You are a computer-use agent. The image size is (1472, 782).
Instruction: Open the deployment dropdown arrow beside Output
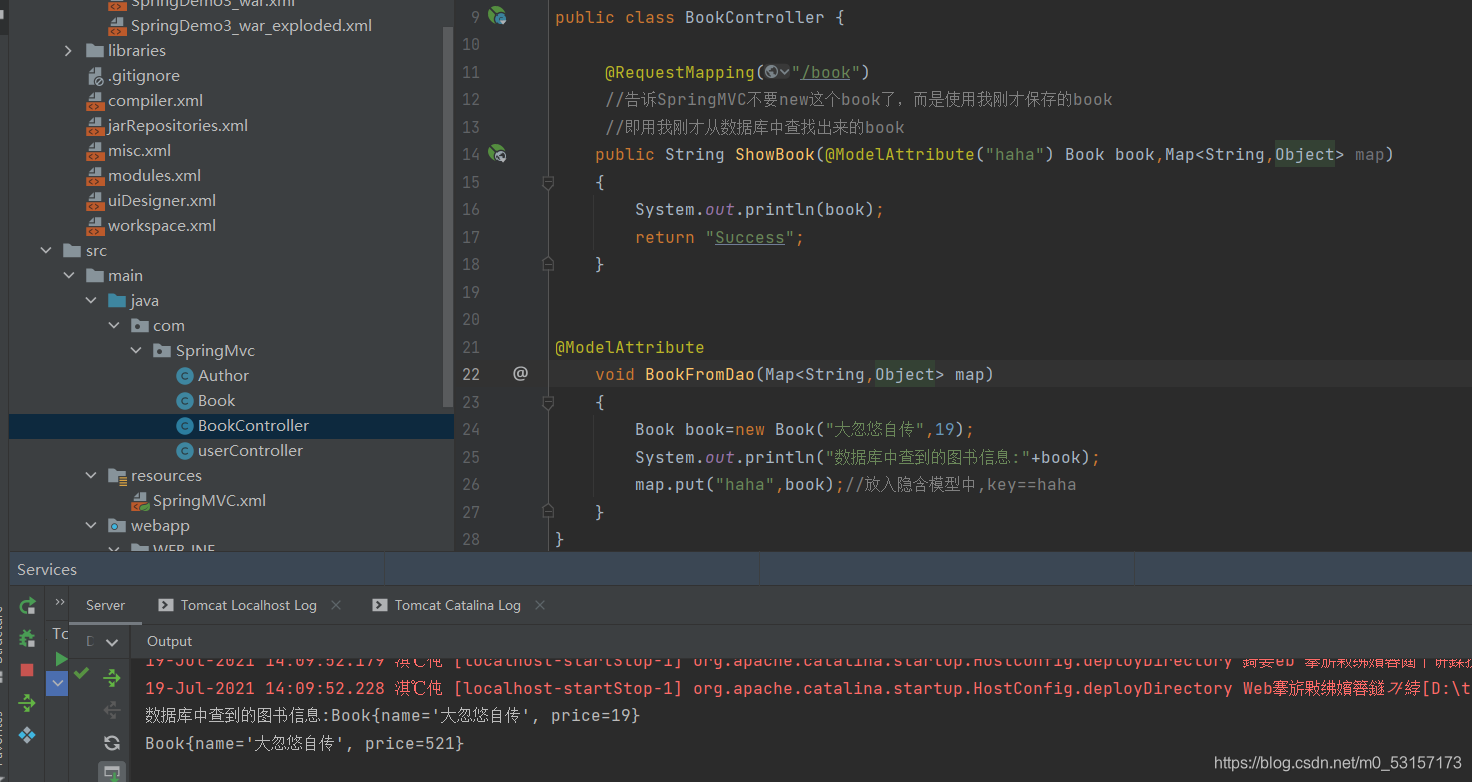point(112,642)
